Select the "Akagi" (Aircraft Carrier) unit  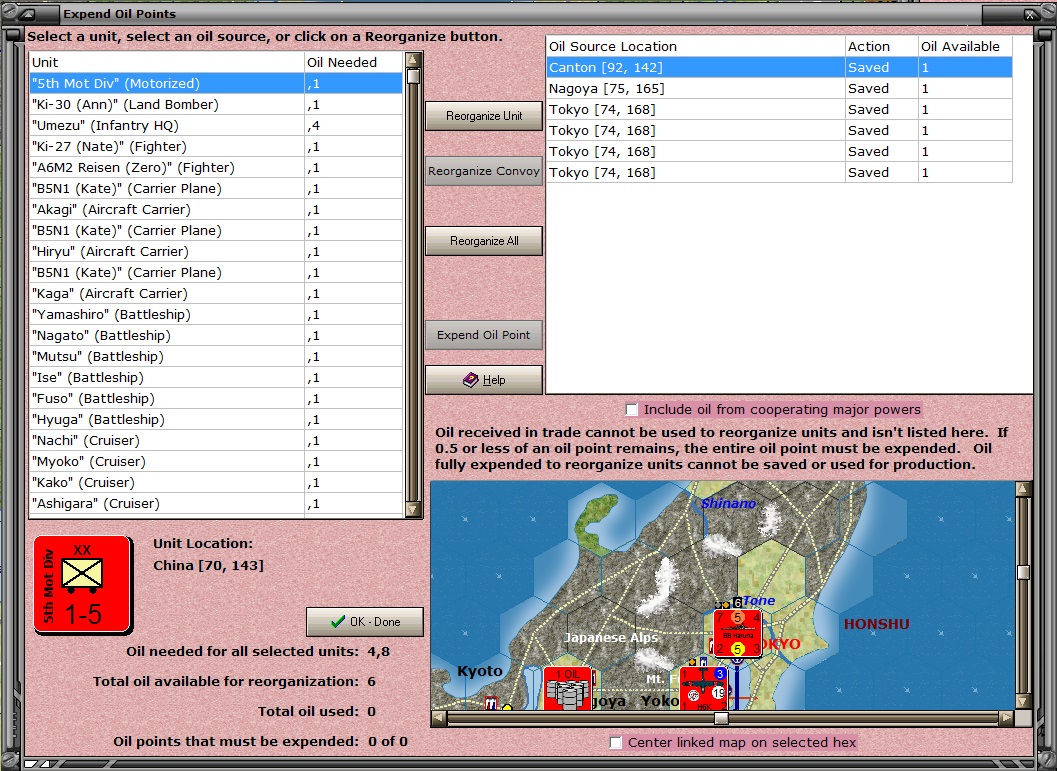216,210
